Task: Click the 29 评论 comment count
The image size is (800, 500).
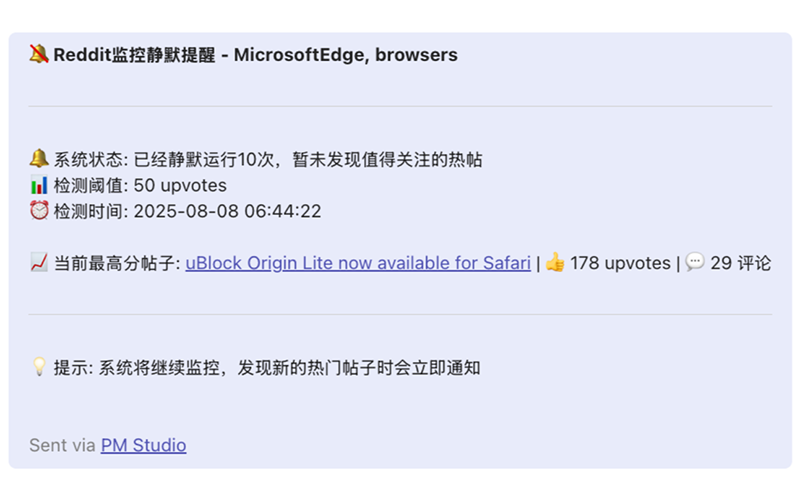Action: (741, 263)
